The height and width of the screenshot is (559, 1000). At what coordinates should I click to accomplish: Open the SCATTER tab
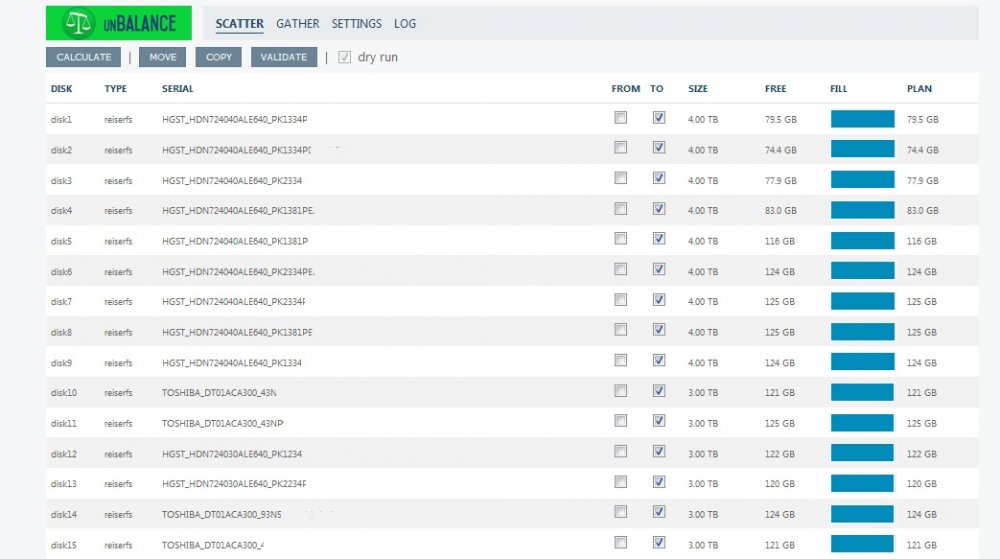coord(239,24)
